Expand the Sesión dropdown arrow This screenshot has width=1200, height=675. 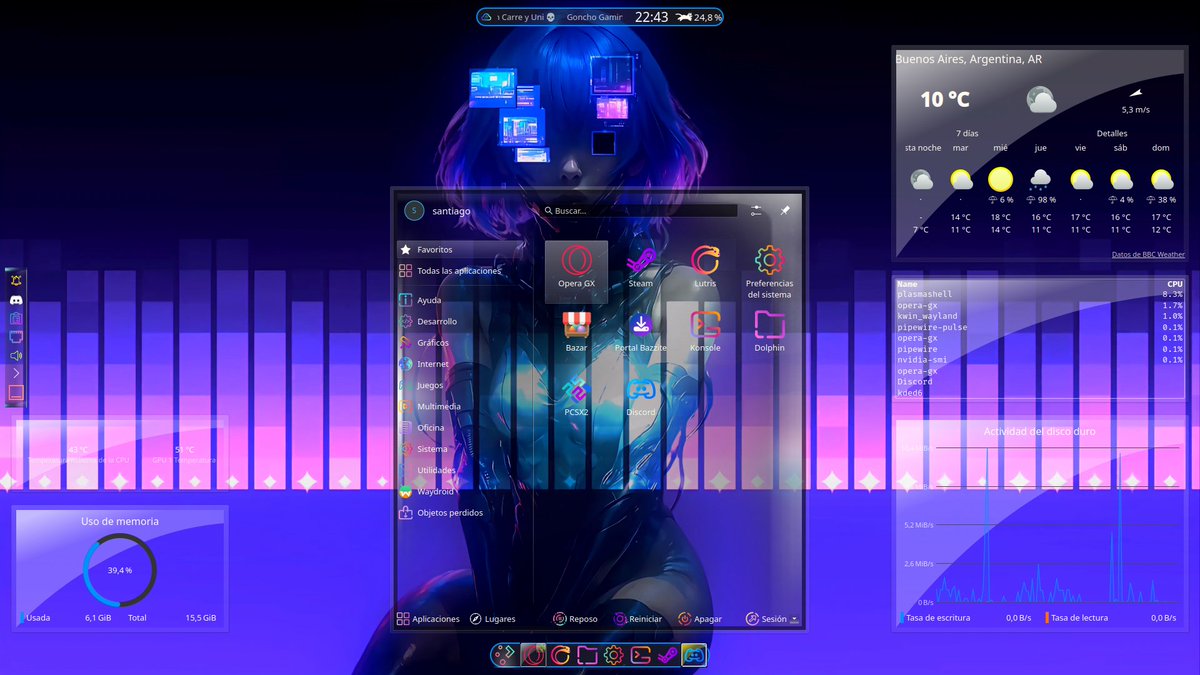click(x=794, y=619)
